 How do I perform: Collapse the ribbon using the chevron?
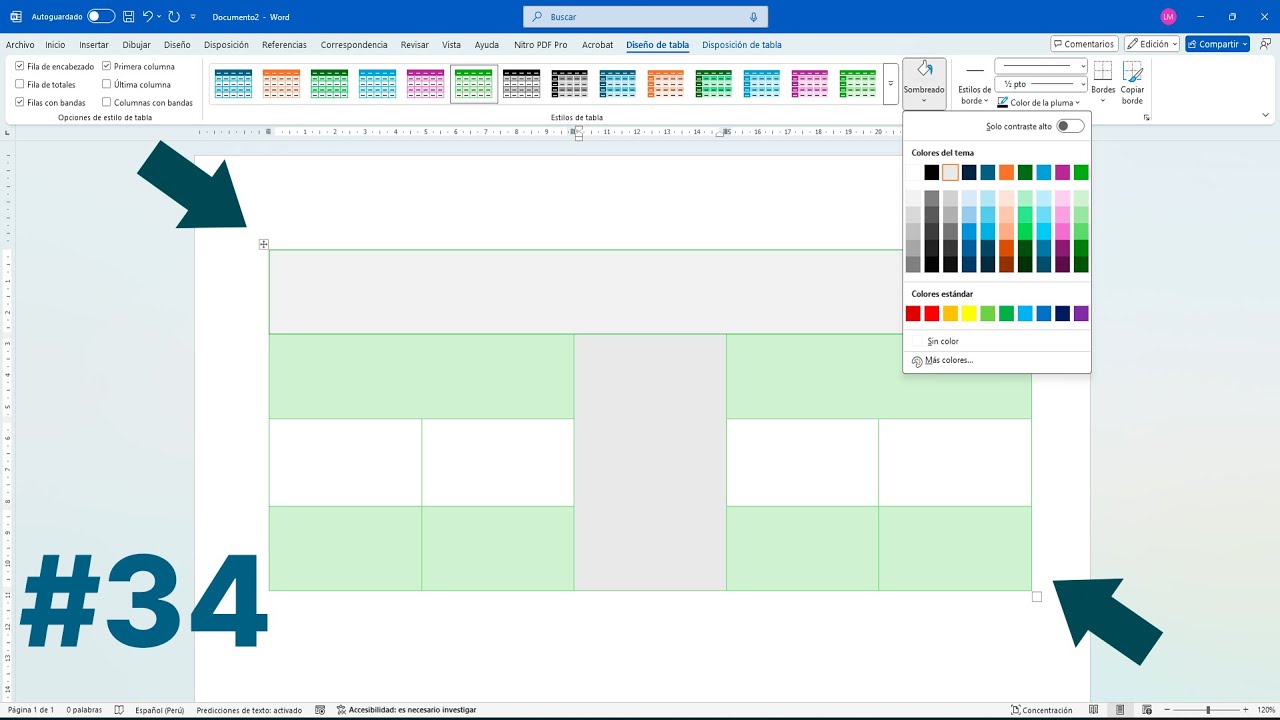1266,115
